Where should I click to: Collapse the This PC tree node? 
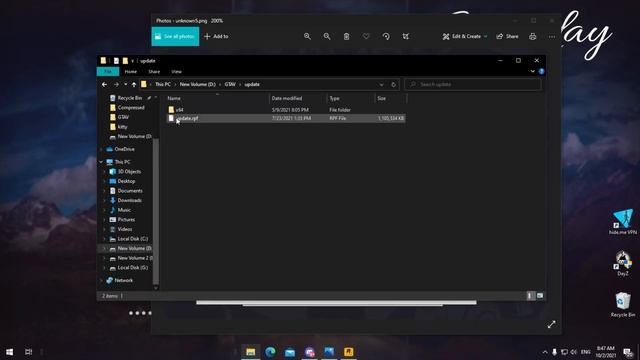tap(102, 162)
